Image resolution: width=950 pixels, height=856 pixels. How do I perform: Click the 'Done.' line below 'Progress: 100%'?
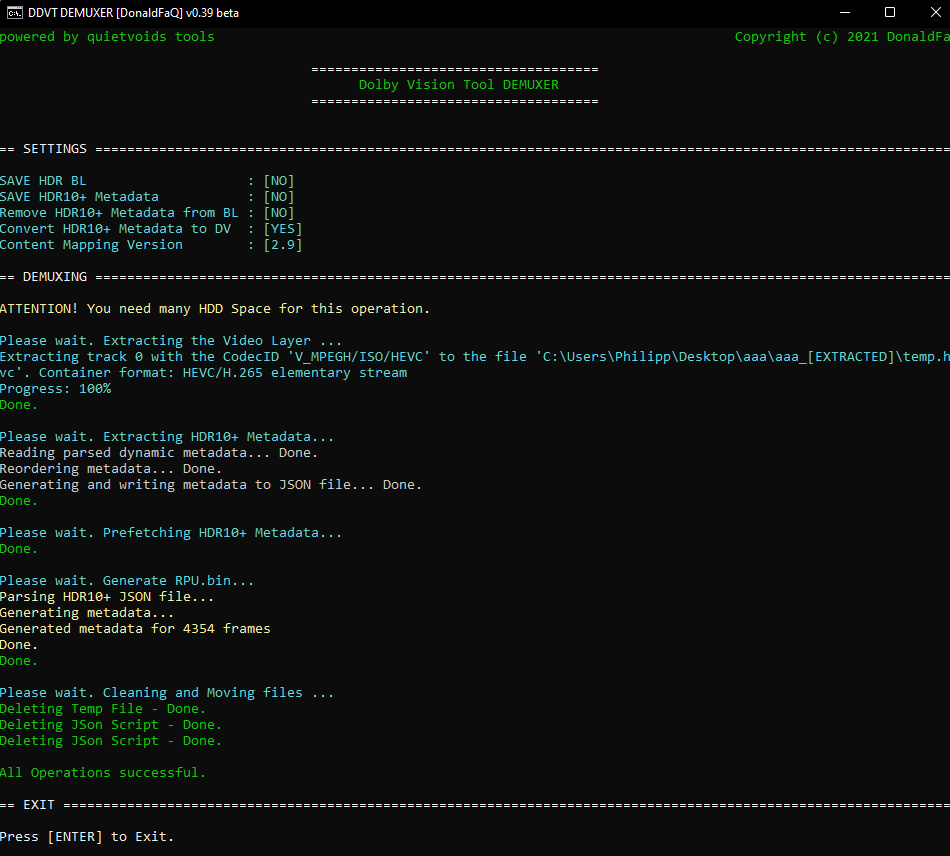point(19,405)
